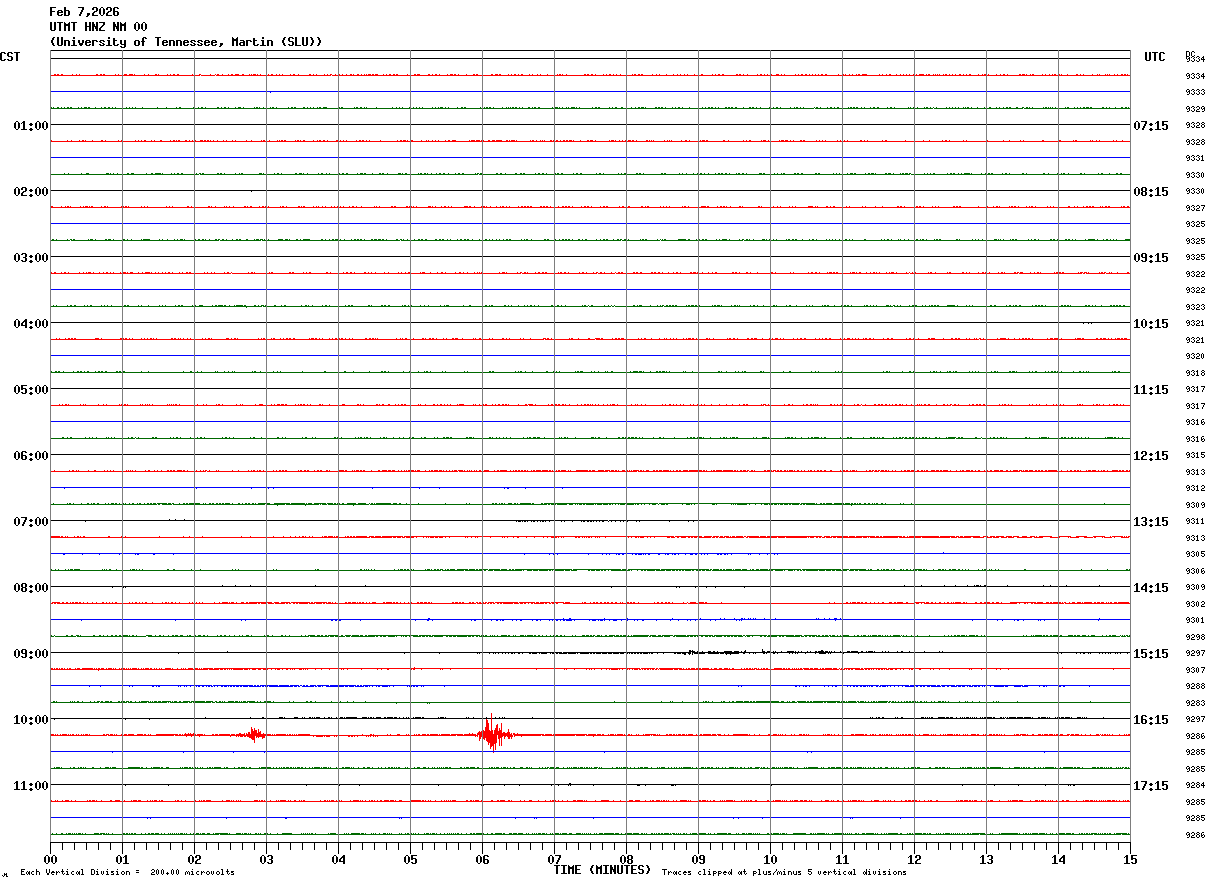1210x886 pixels.
Task: Click the 09:00 CST time label
Action: (31, 653)
